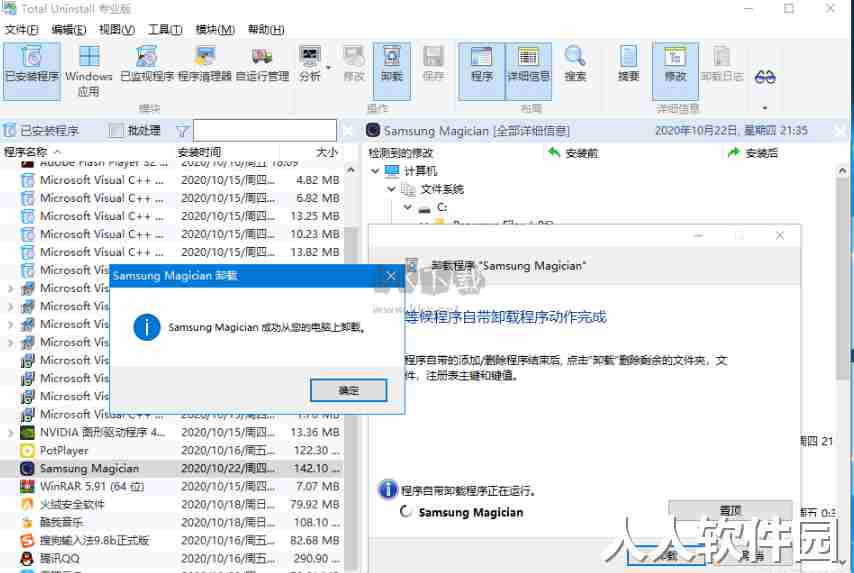Open the 文件(F) menu
The image size is (854, 573).
click(x=21, y=29)
